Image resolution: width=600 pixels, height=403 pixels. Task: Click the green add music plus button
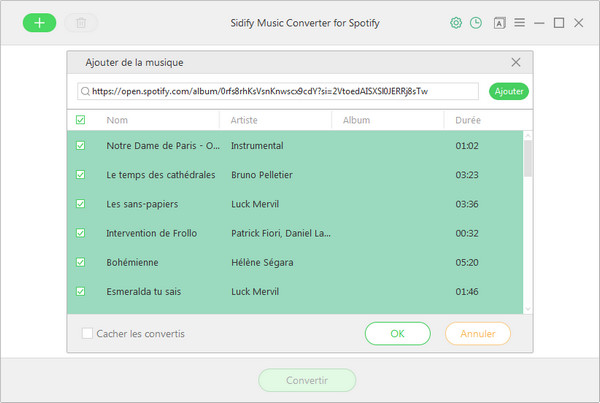[39, 22]
